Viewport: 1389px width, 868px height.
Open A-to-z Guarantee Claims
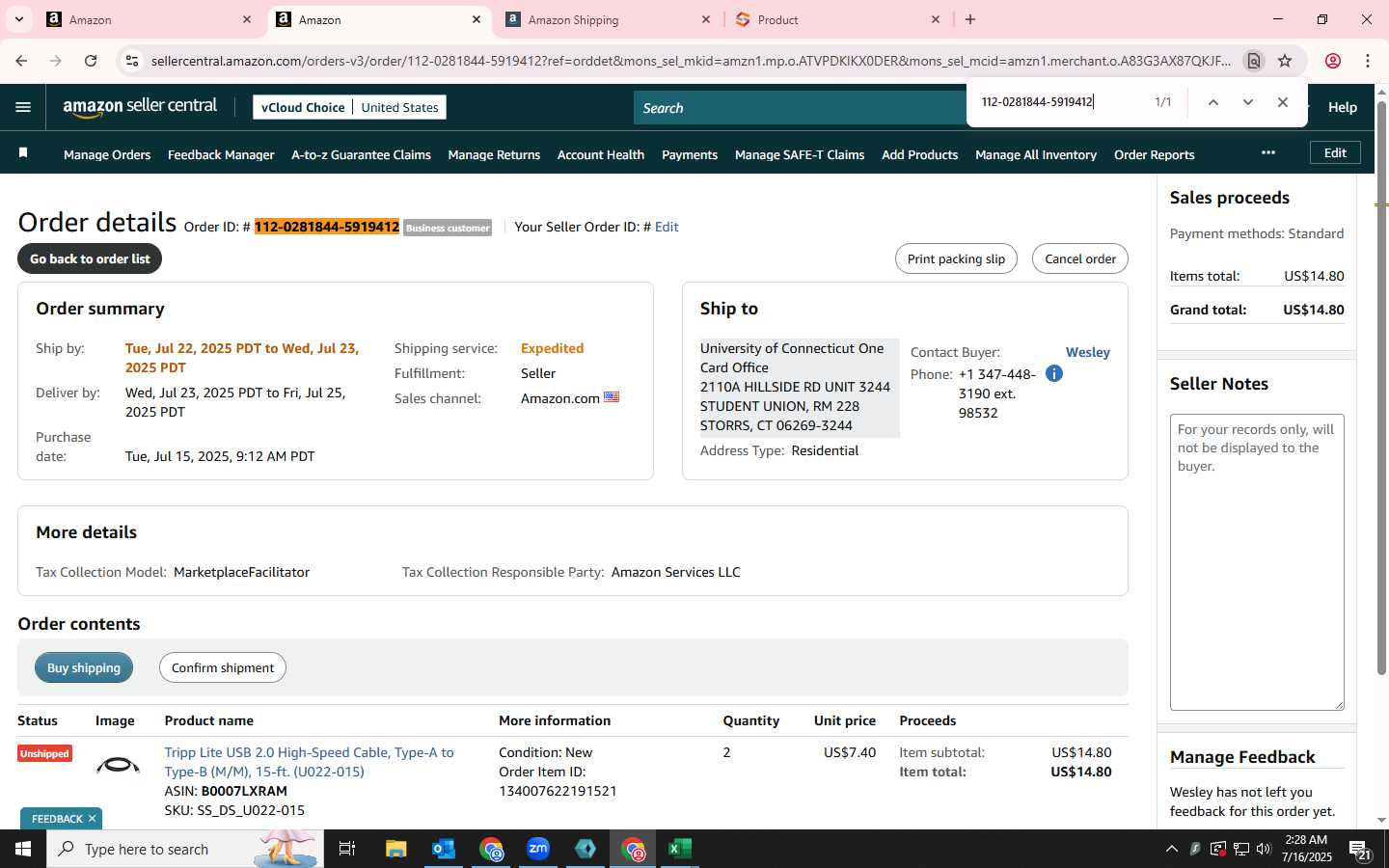[361, 154]
